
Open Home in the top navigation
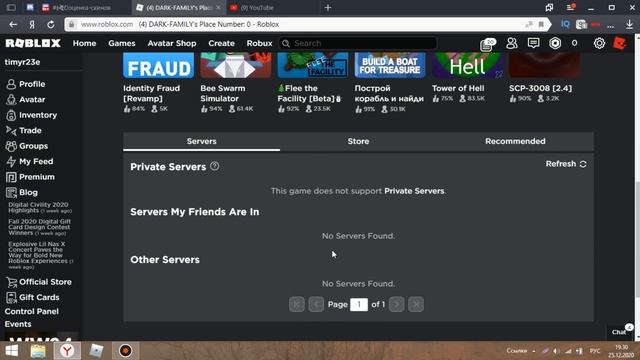(x=84, y=43)
